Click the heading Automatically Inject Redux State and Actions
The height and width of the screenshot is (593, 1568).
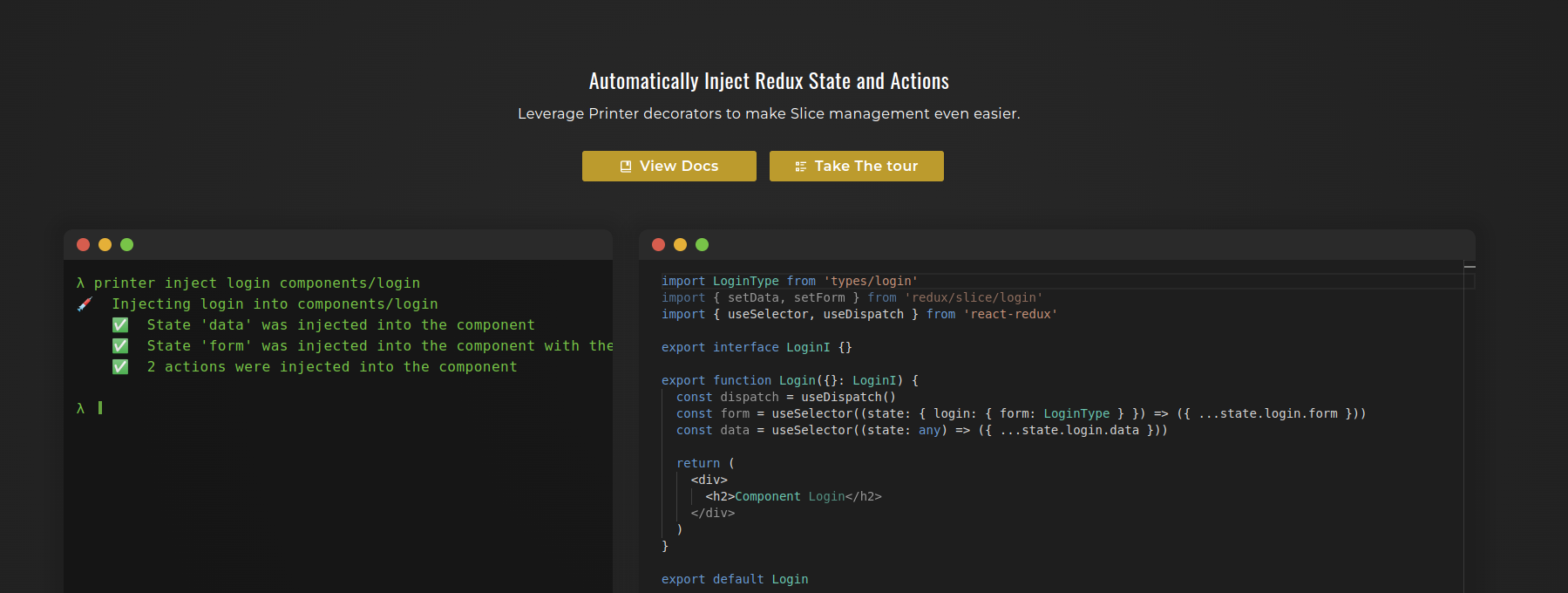click(x=769, y=81)
